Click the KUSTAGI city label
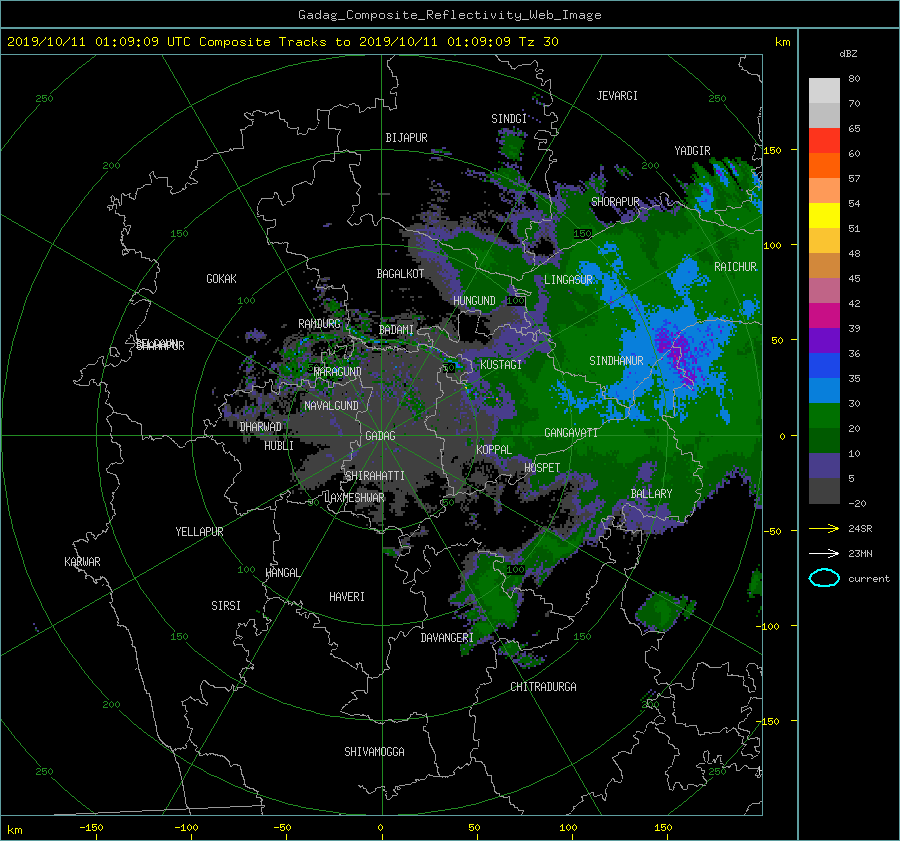The image size is (900, 841). point(501,365)
